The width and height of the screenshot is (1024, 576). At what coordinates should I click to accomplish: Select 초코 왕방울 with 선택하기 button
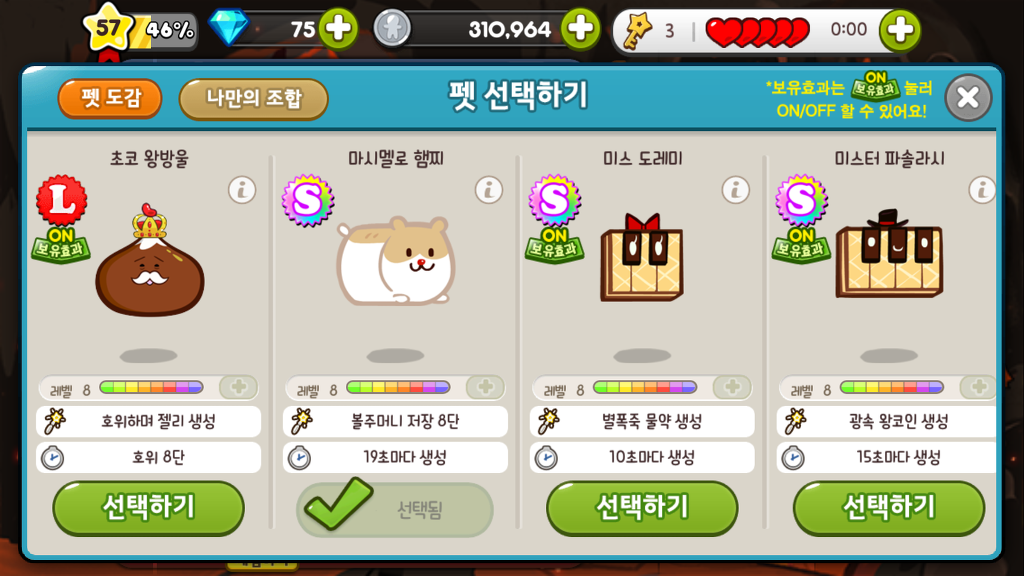(x=149, y=508)
